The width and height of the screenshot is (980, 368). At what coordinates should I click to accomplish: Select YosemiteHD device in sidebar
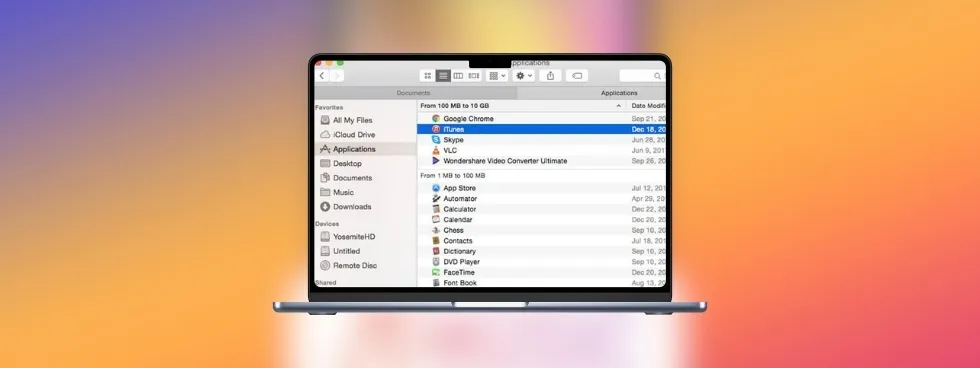click(354, 237)
